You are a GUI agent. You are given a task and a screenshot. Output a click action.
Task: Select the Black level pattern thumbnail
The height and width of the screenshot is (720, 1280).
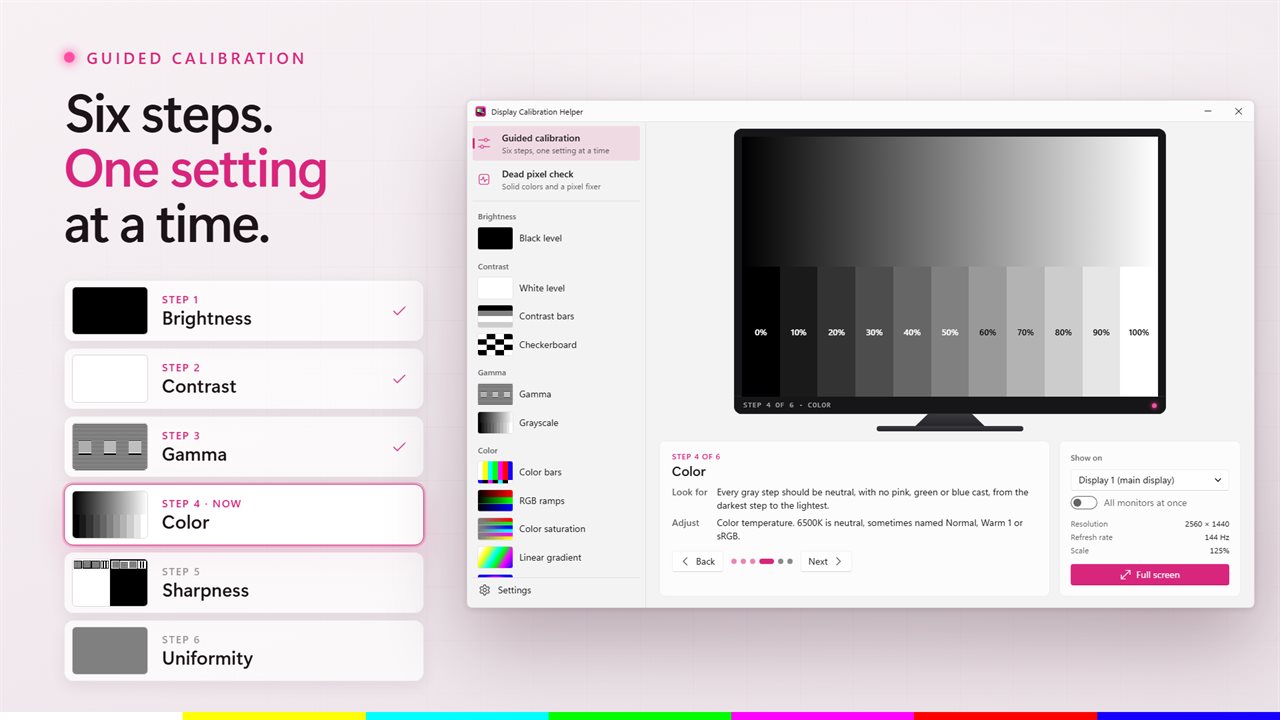(495, 238)
